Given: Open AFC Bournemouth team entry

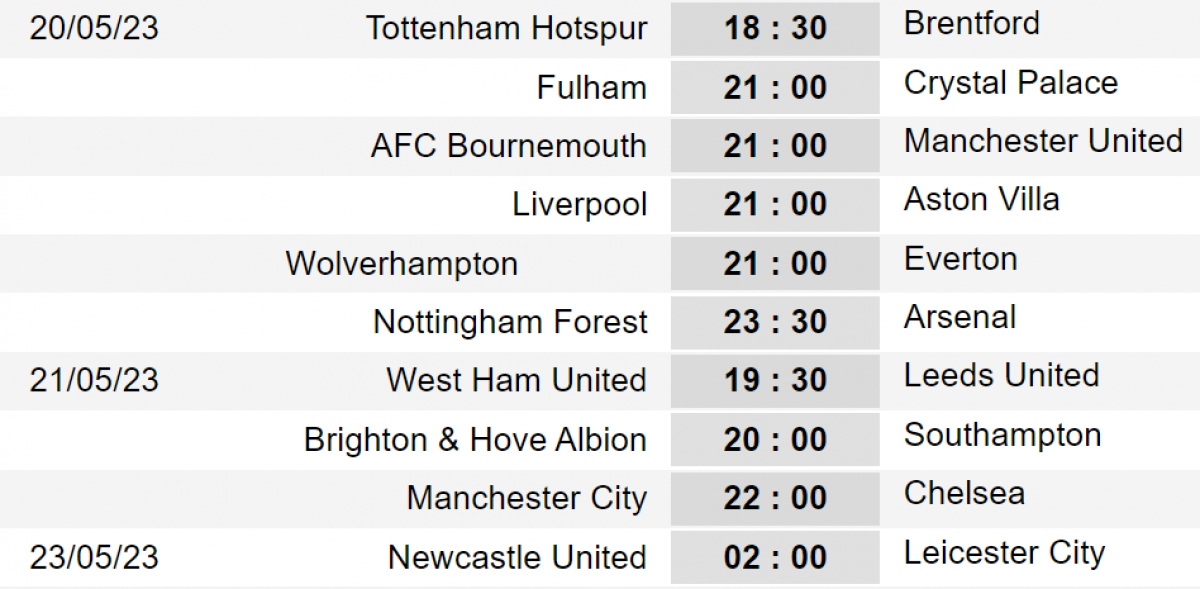Looking at the screenshot, I should pos(508,146).
